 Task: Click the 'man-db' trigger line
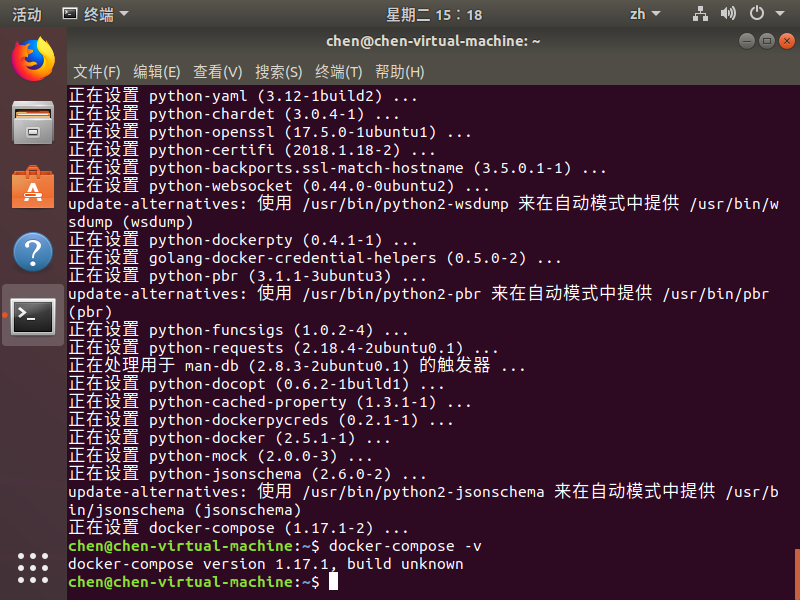pyautogui.click(x=297, y=366)
